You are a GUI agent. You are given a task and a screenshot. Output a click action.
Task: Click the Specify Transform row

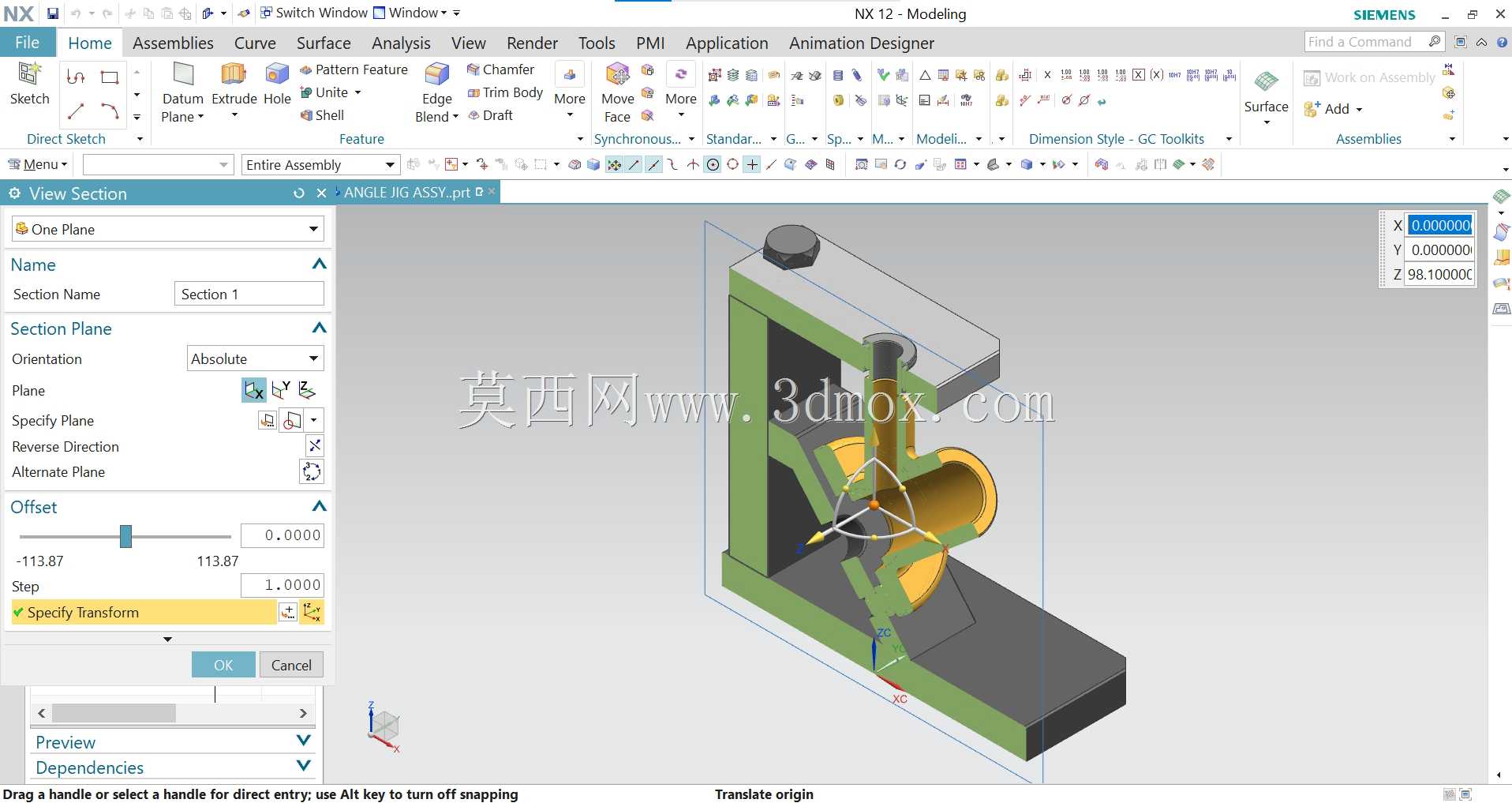(144, 612)
